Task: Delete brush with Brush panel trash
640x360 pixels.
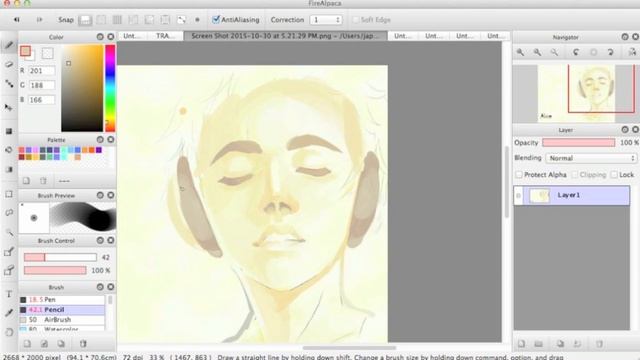Action: tap(83, 344)
